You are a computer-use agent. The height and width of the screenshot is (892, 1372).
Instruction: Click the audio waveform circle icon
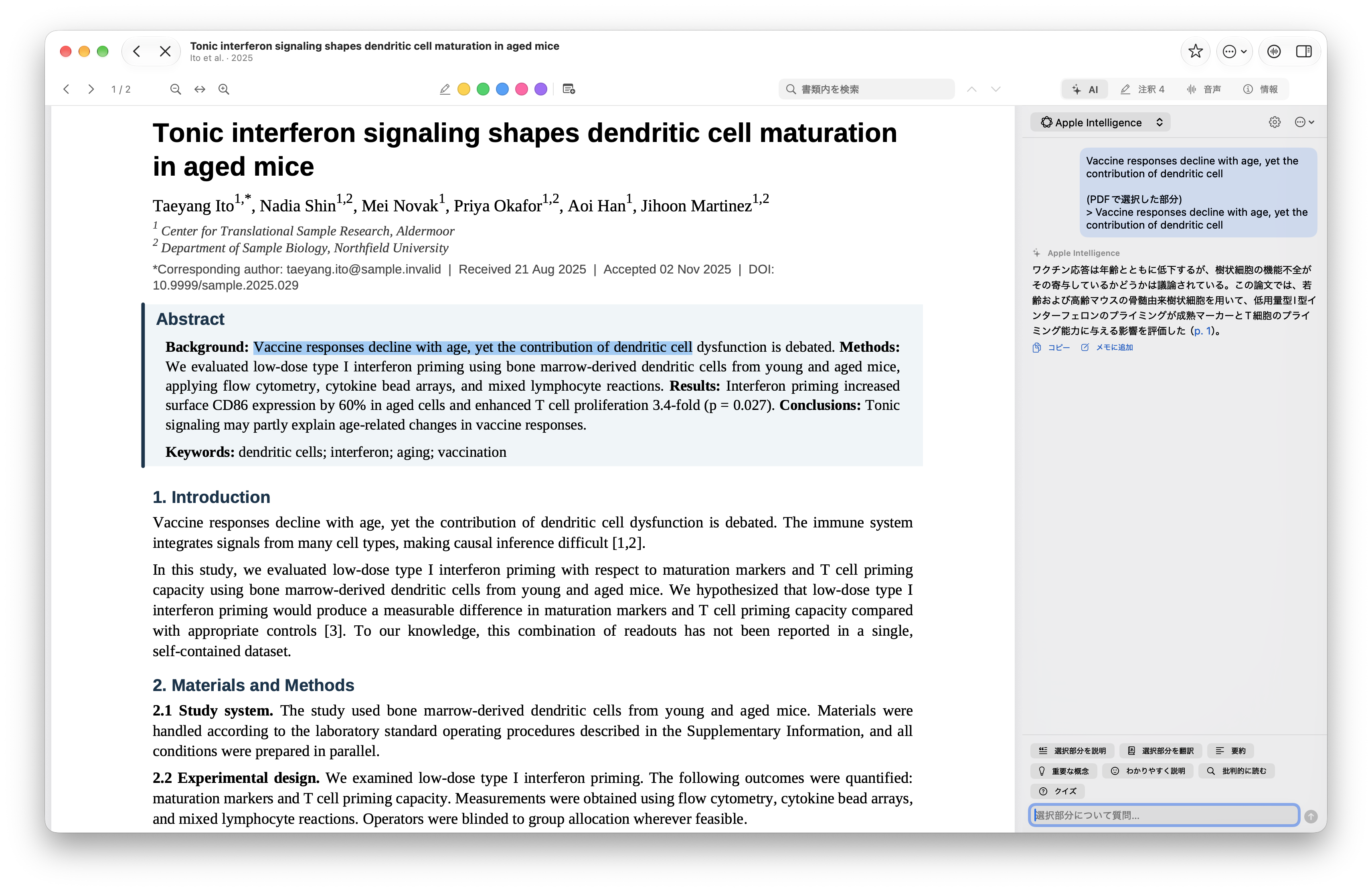click(1274, 51)
